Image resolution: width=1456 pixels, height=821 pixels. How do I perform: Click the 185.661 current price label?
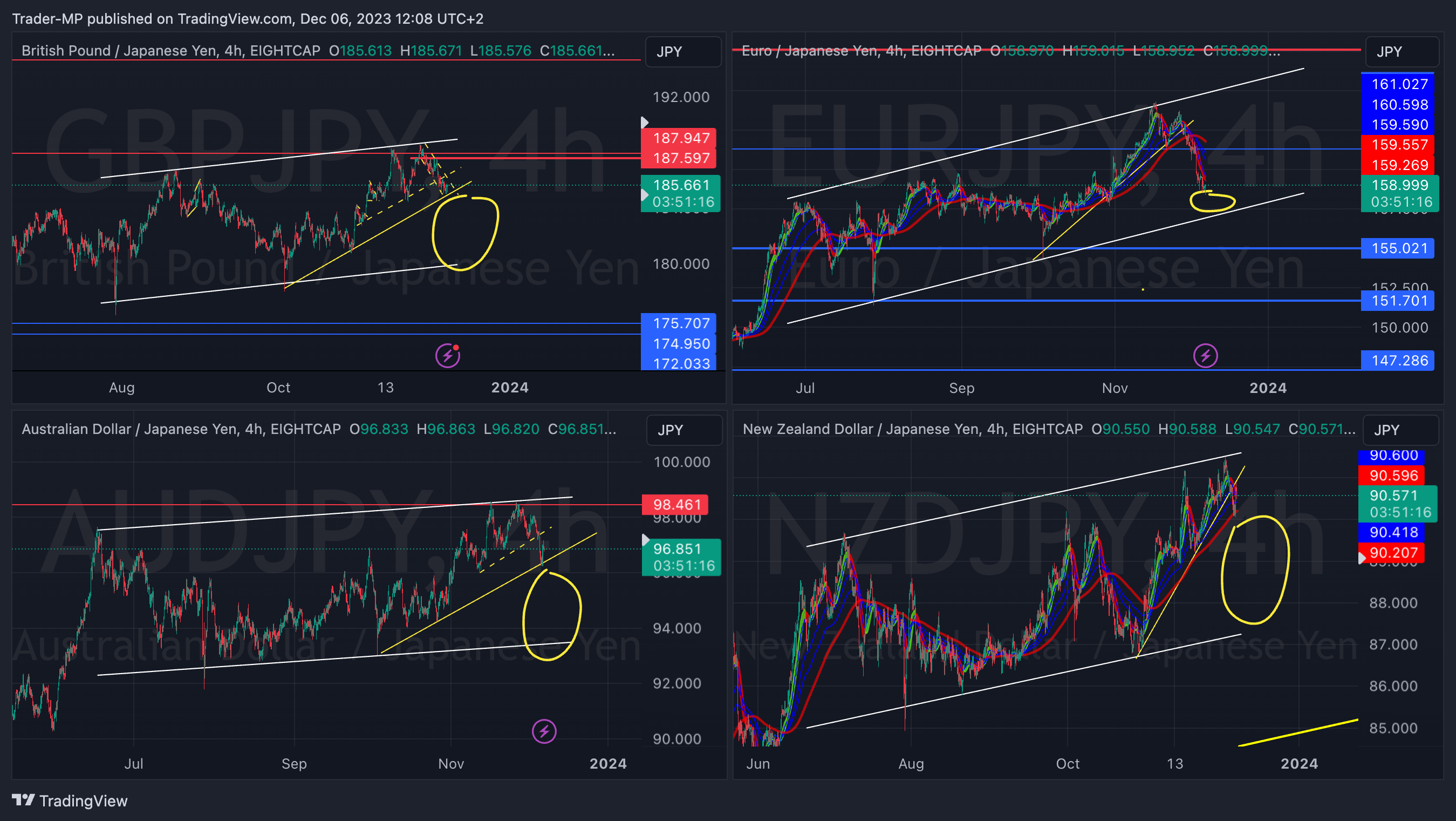click(680, 193)
